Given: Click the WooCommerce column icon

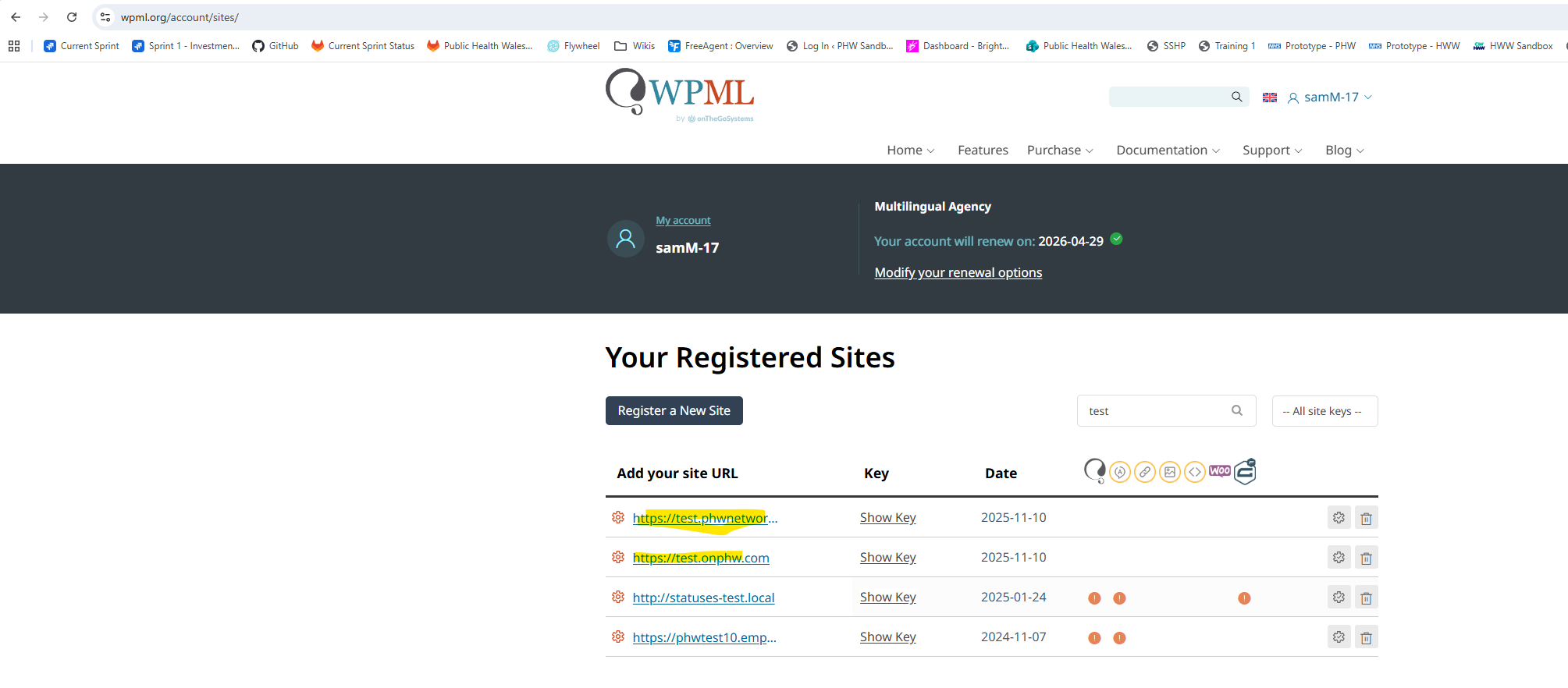Looking at the screenshot, I should tap(1220, 470).
